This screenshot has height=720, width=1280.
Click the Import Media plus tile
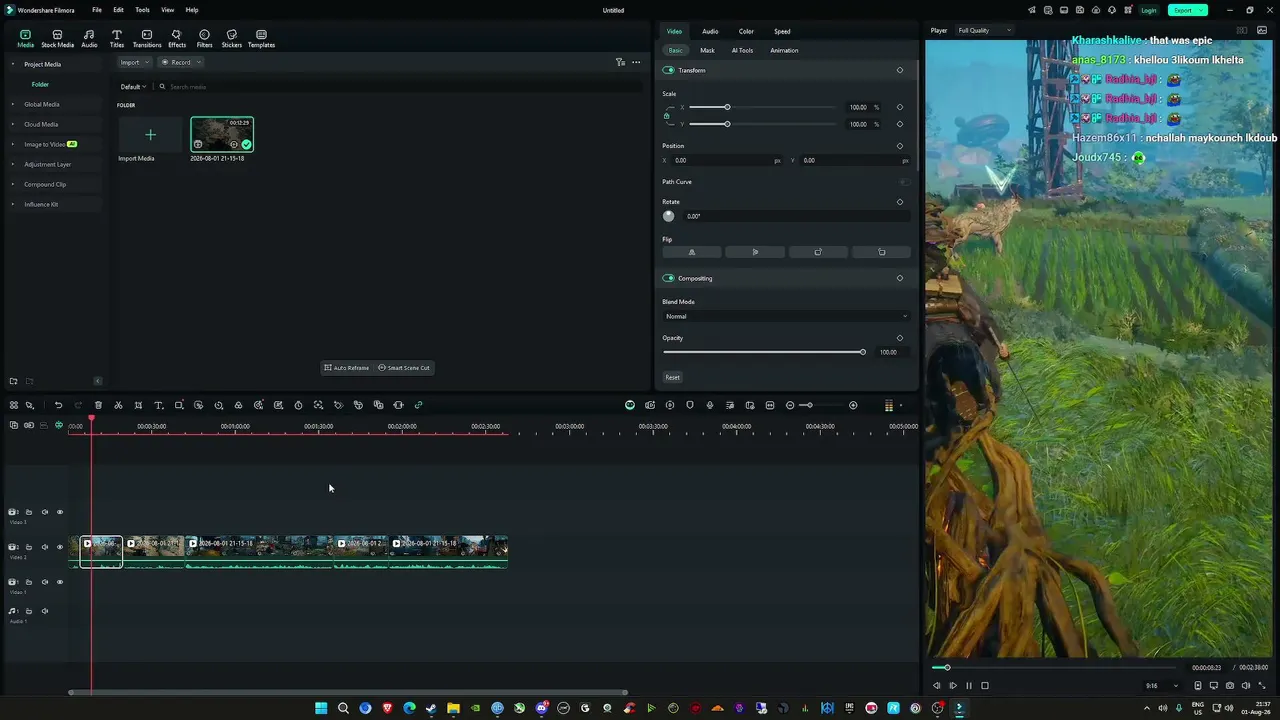[150, 135]
